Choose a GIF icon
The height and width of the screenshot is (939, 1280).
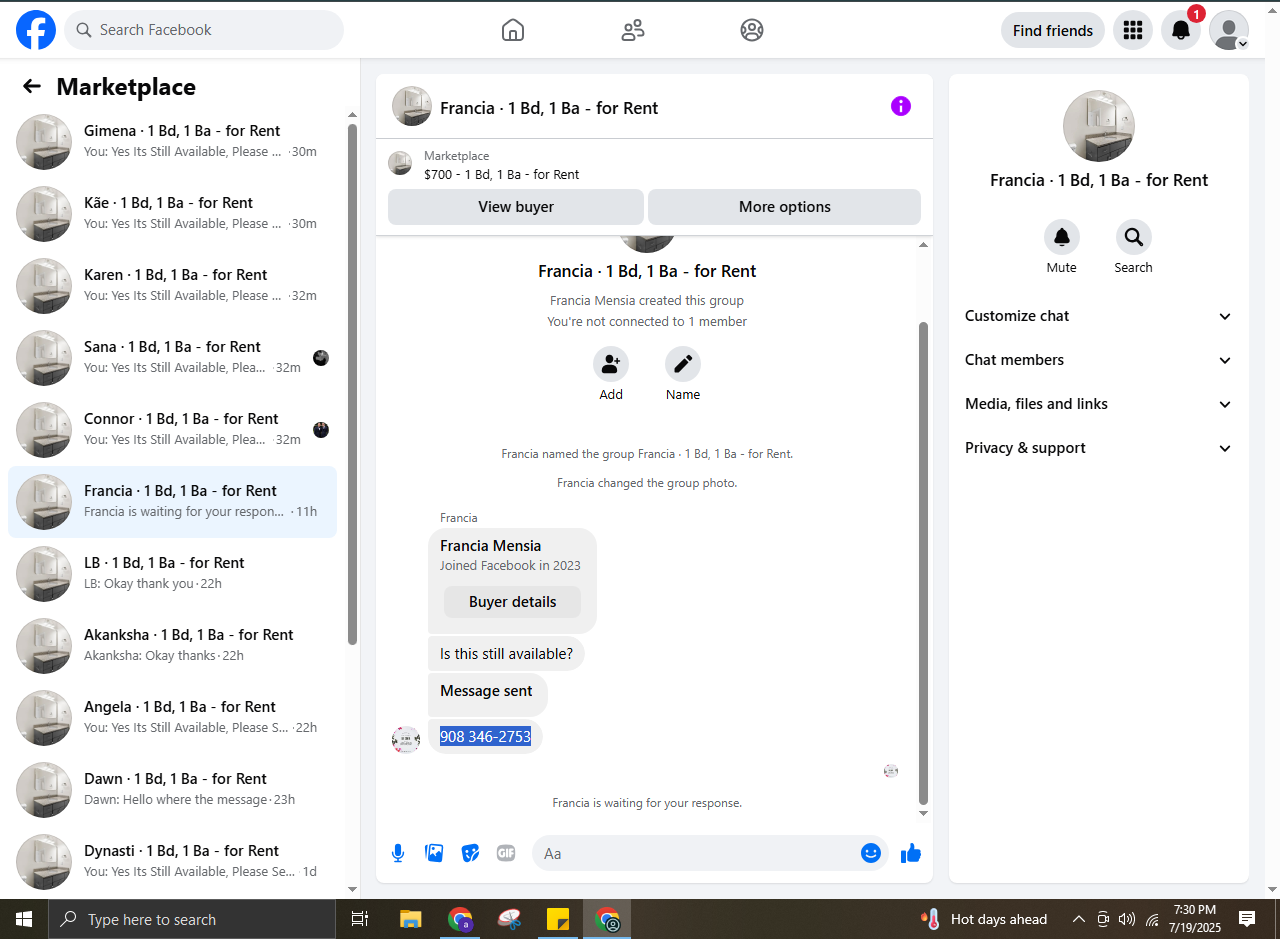pyautogui.click(x=506, y=853)
